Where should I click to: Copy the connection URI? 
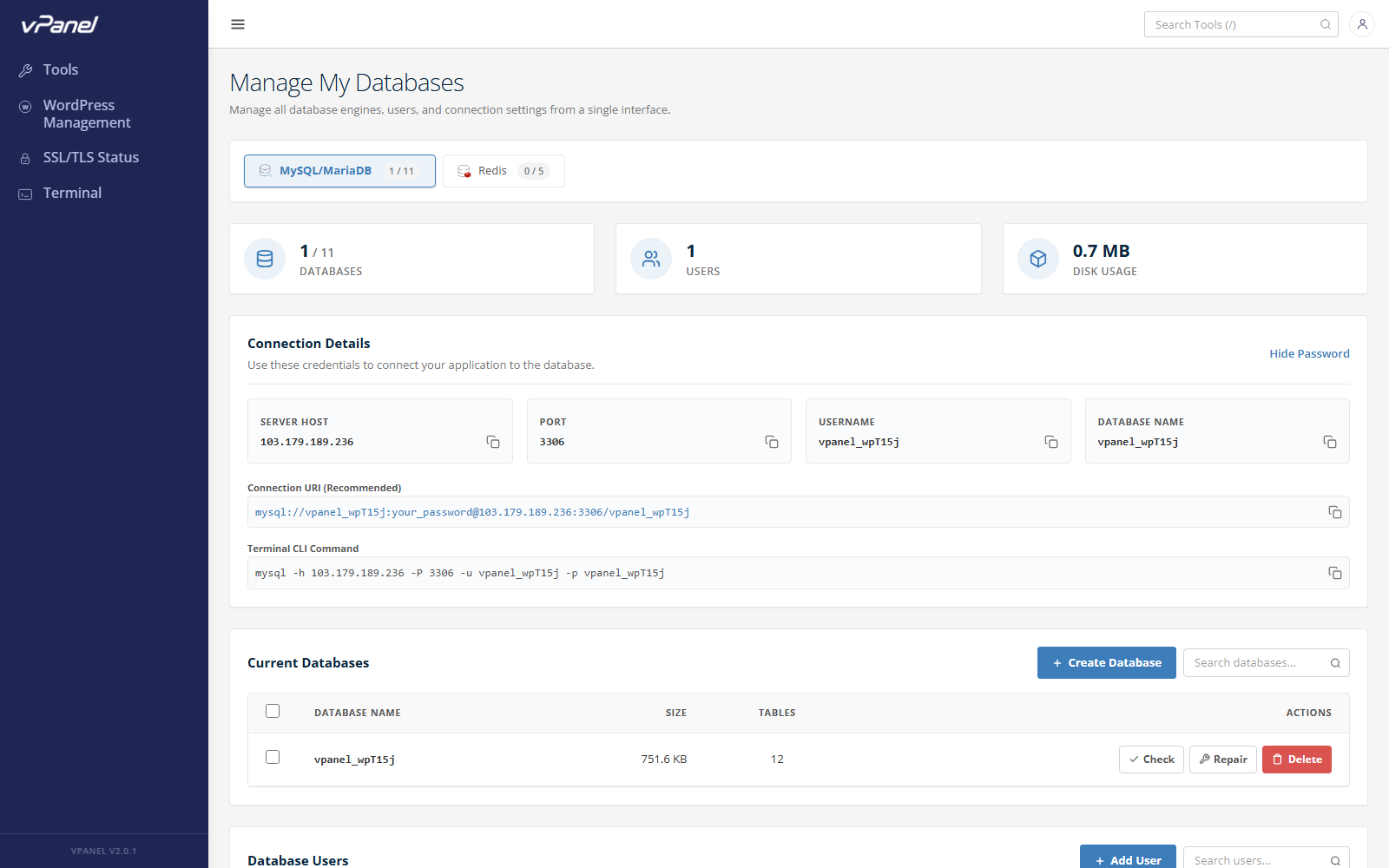[x=1335, y=512]
